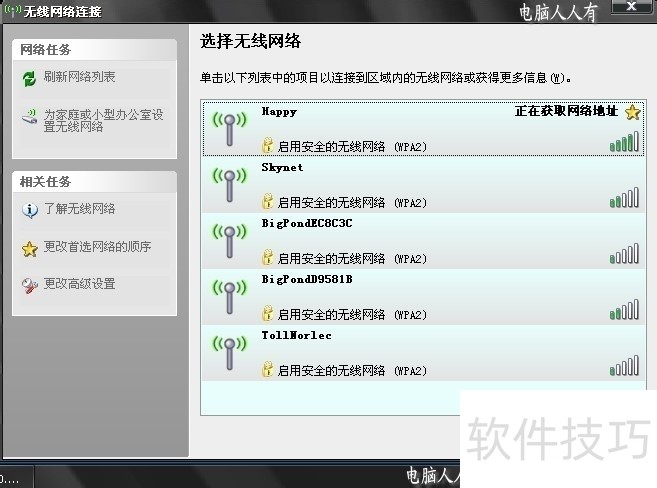Click the star icon beside 更改首选网络的顺序
Image resolution: width=657 pixels, height=488 pixels.
click(29, 248)
